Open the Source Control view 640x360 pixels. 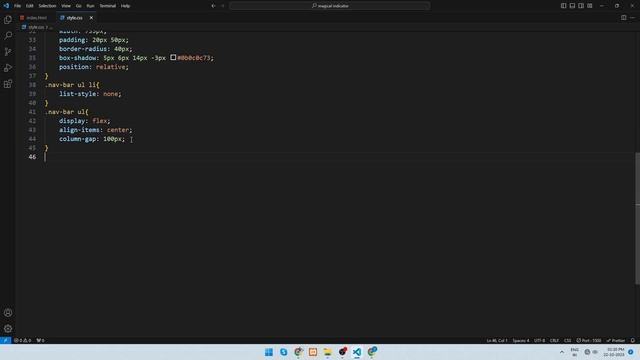[8, 52]
